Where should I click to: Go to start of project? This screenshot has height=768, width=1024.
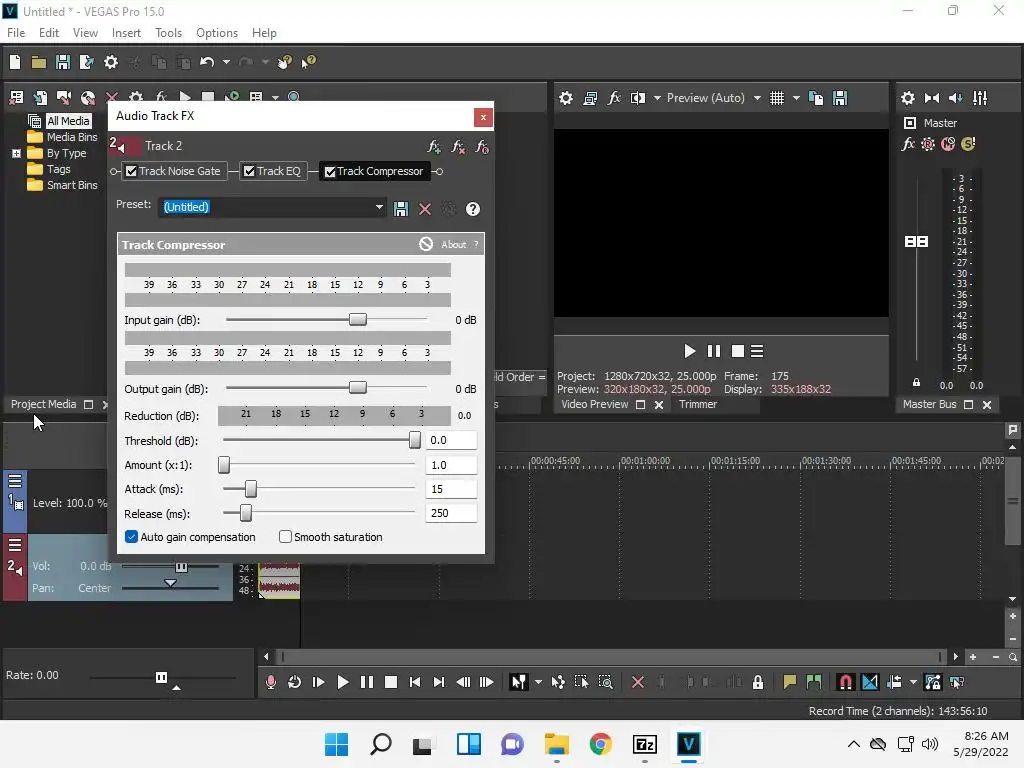click(415, 682)
